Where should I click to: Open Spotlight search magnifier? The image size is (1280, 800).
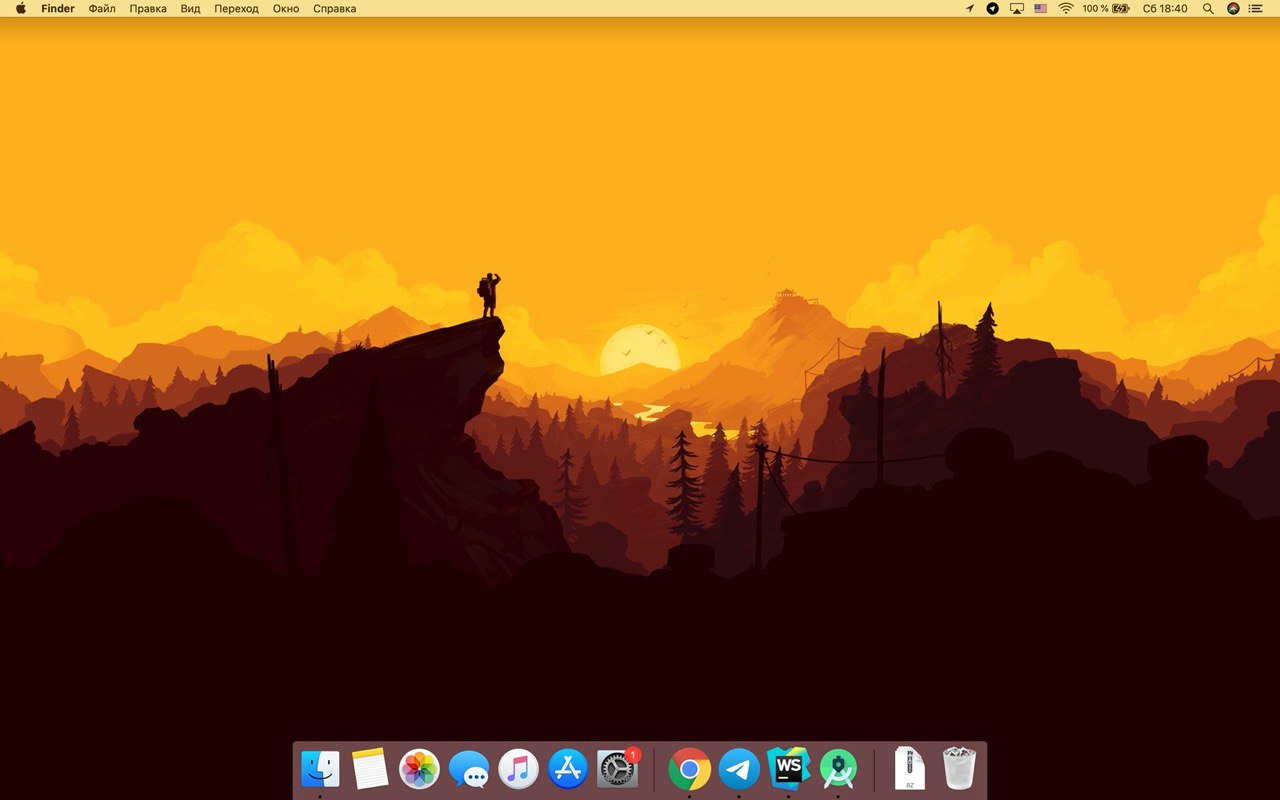point(1208,8)
